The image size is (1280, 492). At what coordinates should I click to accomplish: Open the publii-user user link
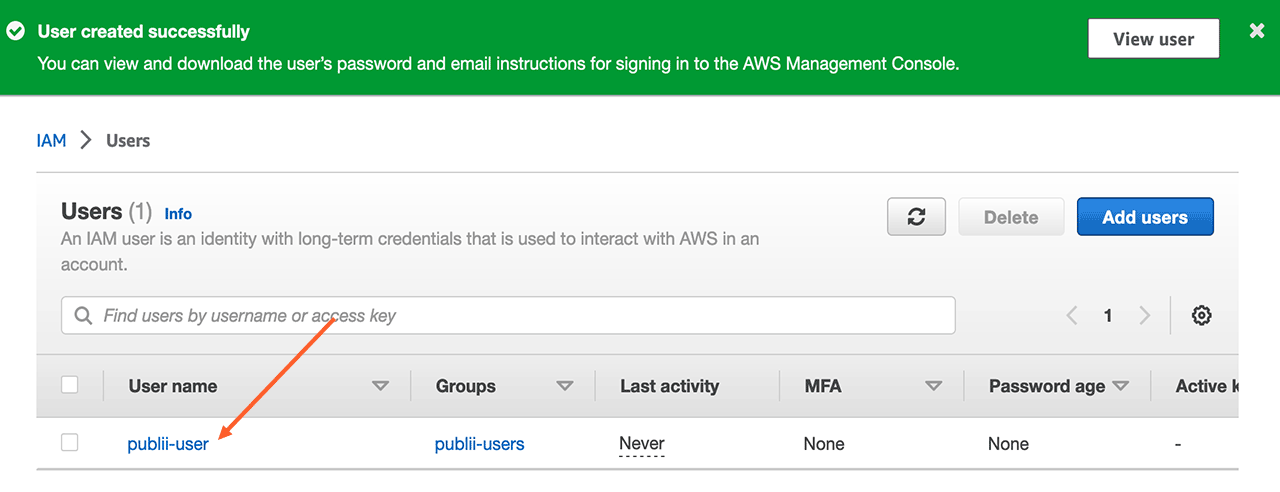[168, 444]
